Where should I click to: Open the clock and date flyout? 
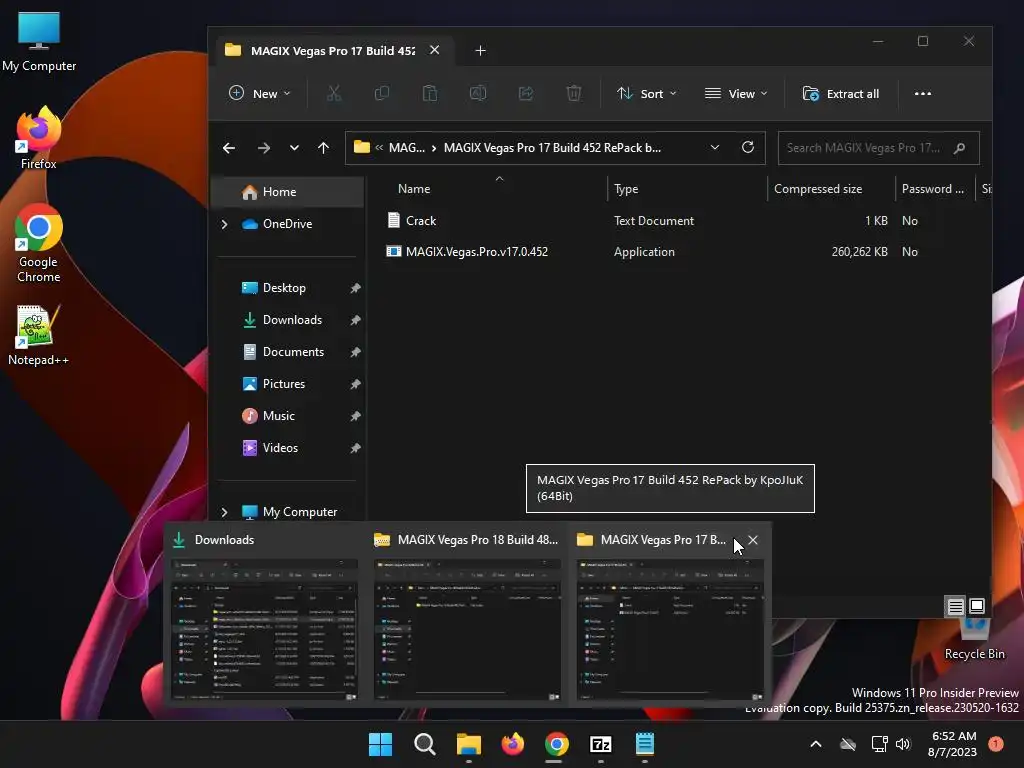pyautogui.click(x=952, y=744)
